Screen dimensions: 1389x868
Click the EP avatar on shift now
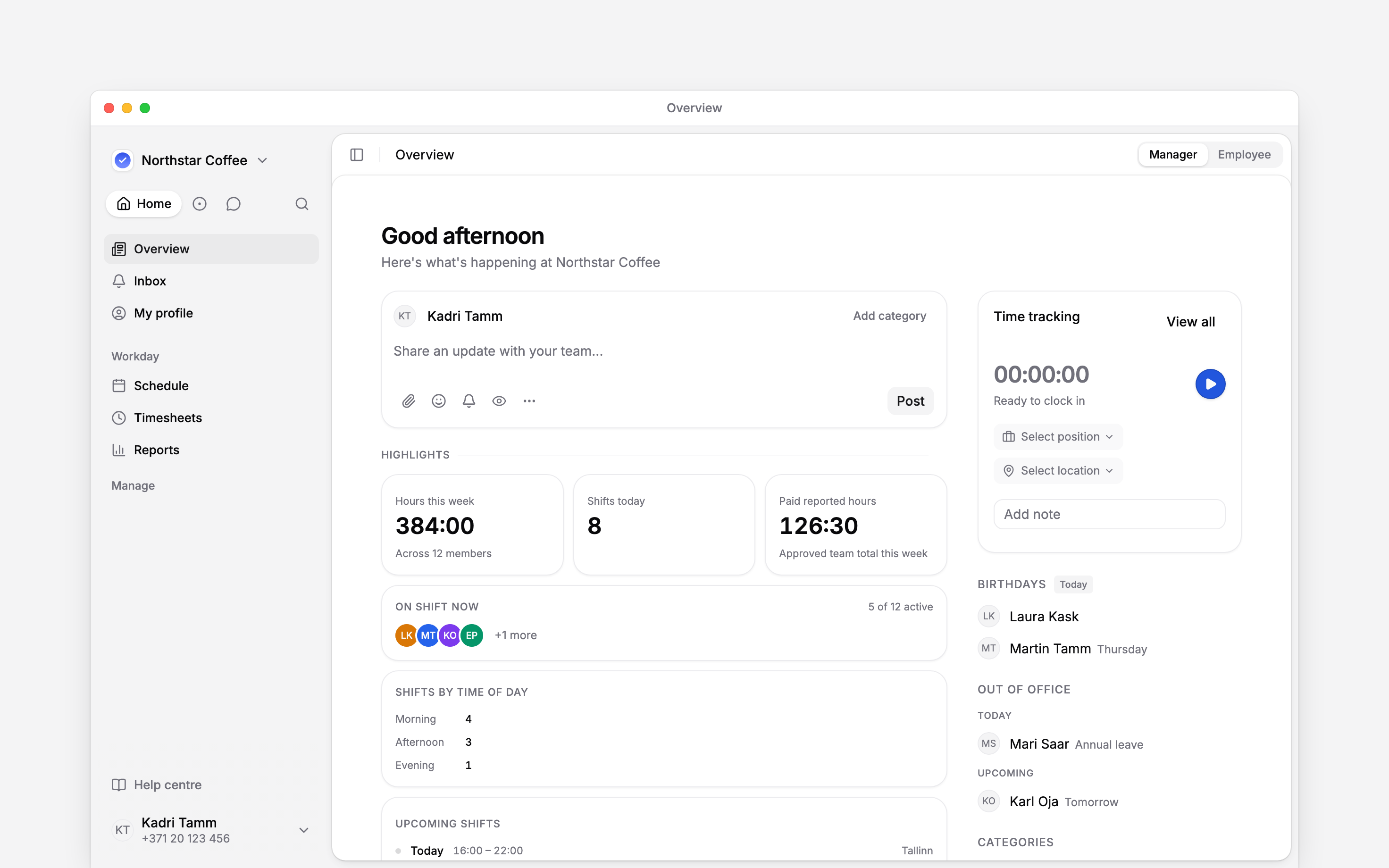click(472, 635)
